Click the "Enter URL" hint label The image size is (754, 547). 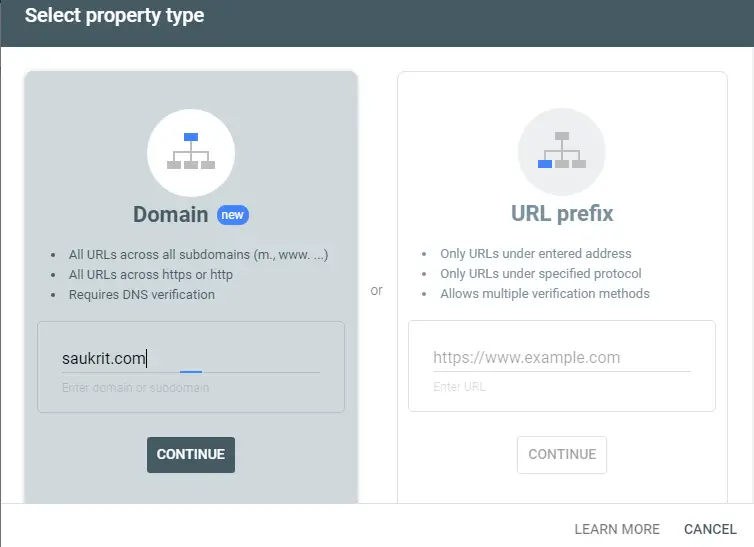click(459, 387)
